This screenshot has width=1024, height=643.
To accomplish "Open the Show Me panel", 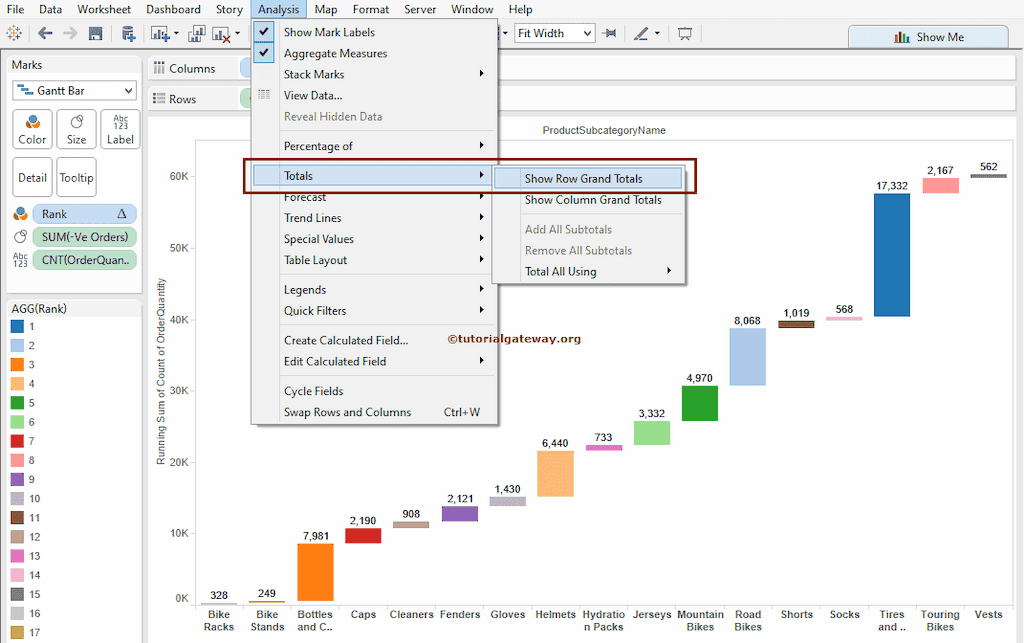I will [928, 37].
